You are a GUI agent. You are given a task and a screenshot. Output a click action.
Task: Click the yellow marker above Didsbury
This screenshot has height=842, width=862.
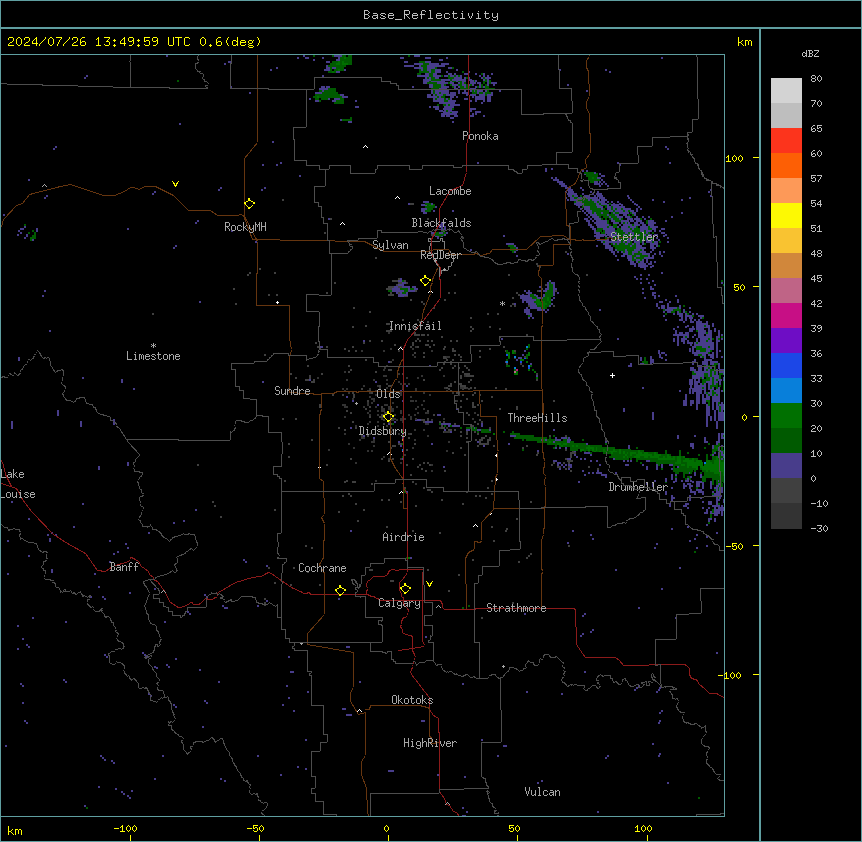388,417
